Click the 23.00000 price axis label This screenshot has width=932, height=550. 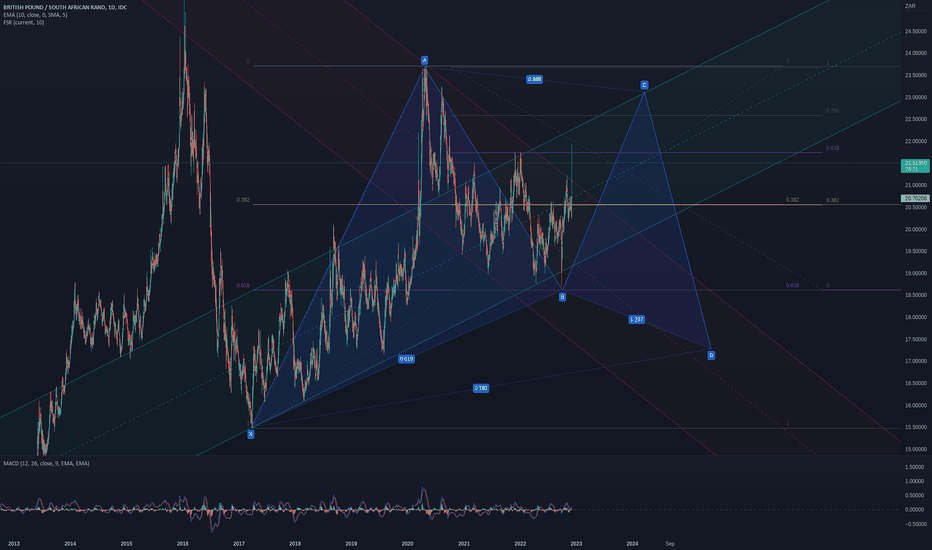point(916,97)
